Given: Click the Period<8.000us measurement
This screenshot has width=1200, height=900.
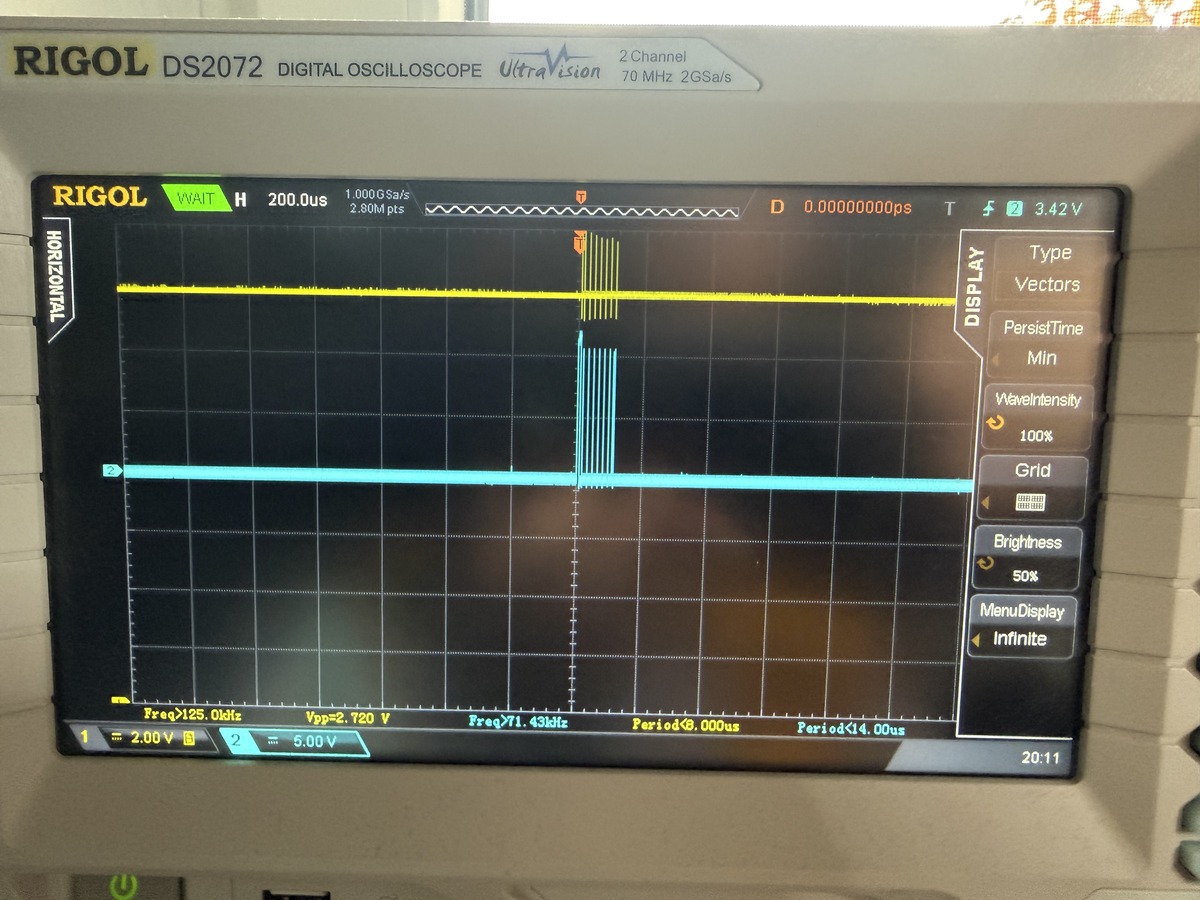Looking at the screenshot, I should pos(686,725).
